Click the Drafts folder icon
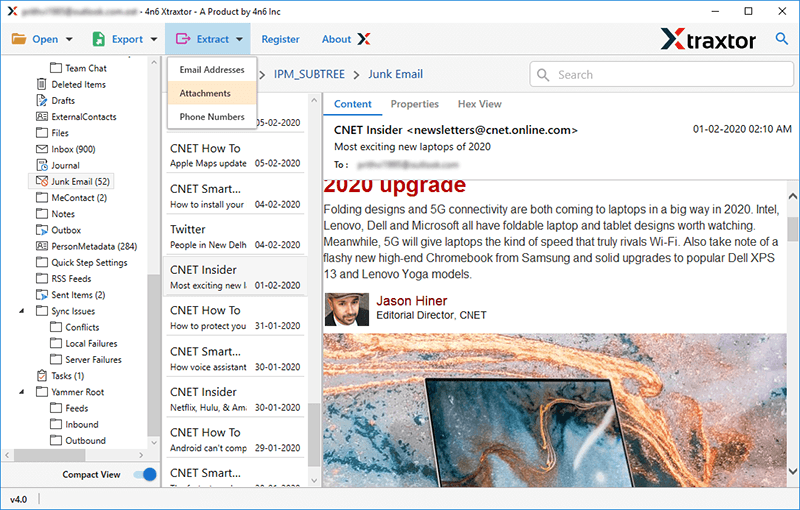The image size is (800, 510). coord(42,101)
